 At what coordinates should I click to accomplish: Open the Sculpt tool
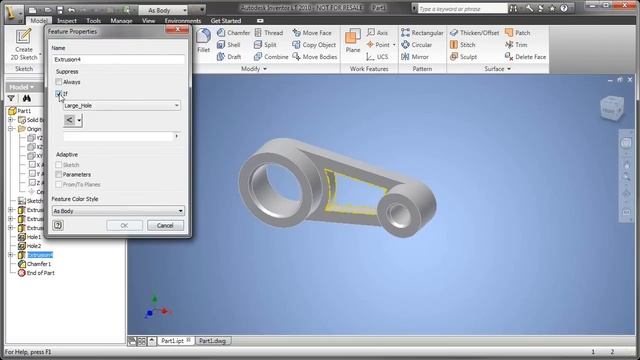(x=463, y=57)
